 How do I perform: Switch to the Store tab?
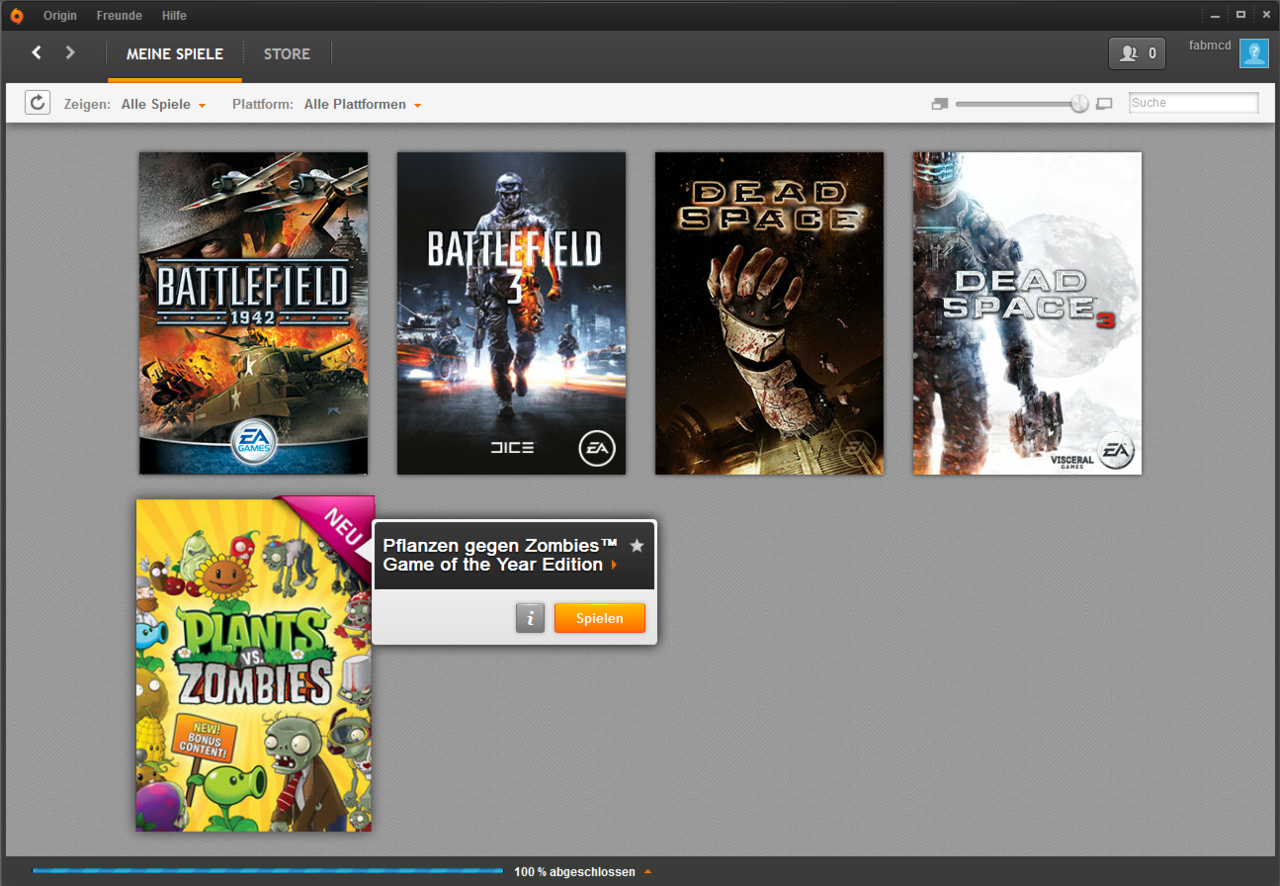click(x=287, y=54)
